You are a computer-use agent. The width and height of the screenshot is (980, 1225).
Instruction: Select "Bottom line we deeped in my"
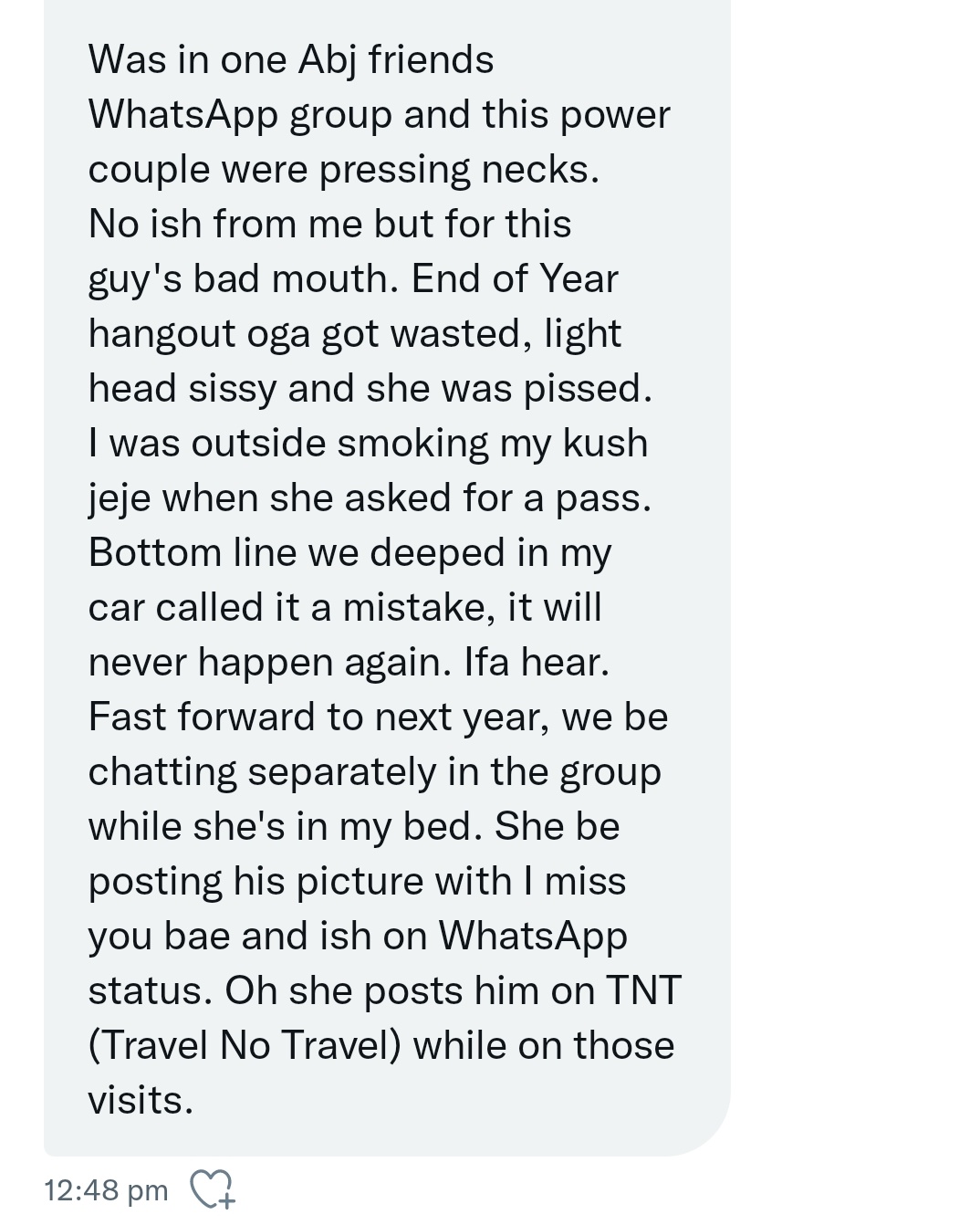(349, 554)
